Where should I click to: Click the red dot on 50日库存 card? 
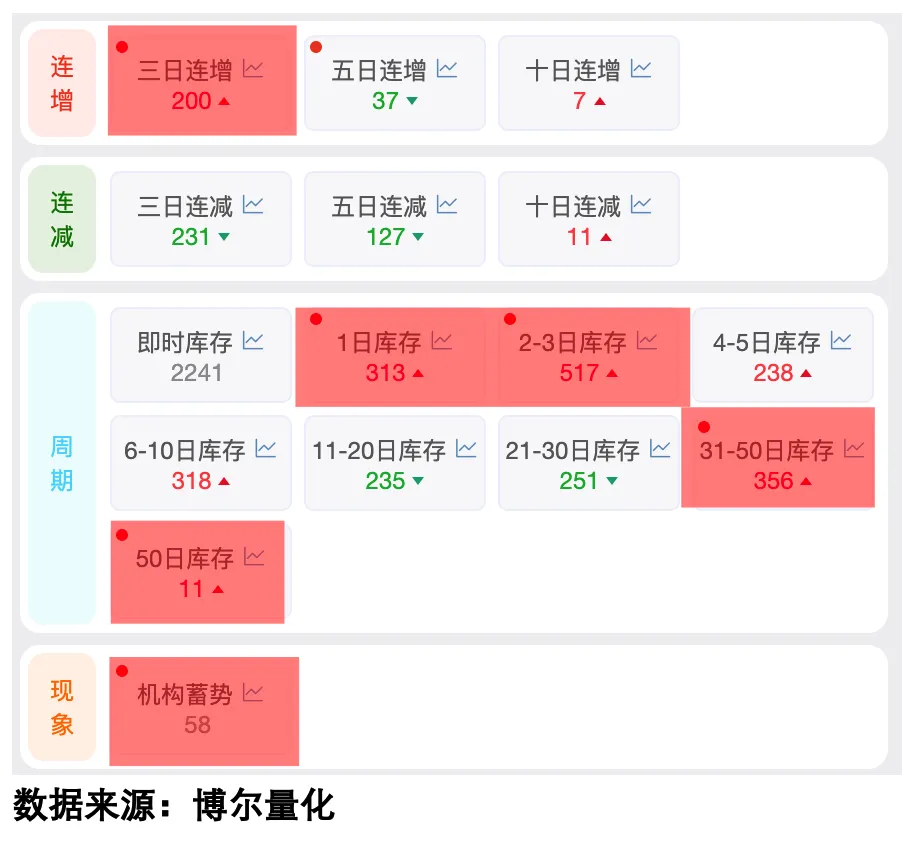[x=122, y=535]
